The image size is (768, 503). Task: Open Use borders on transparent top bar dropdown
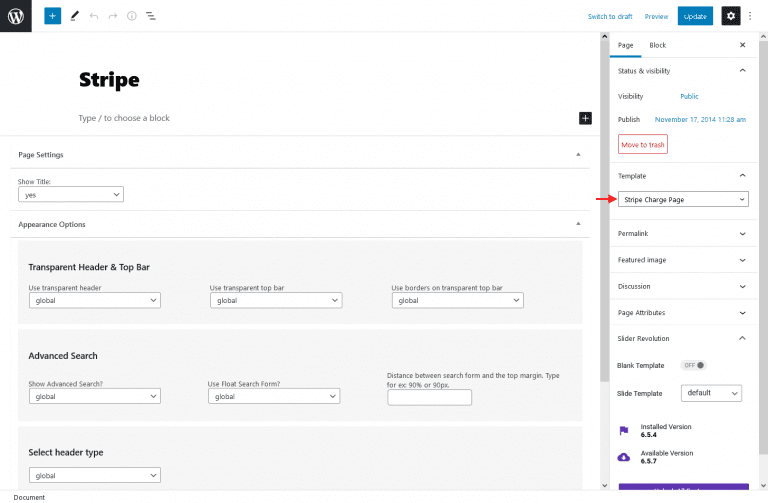[x=457, y=300]
